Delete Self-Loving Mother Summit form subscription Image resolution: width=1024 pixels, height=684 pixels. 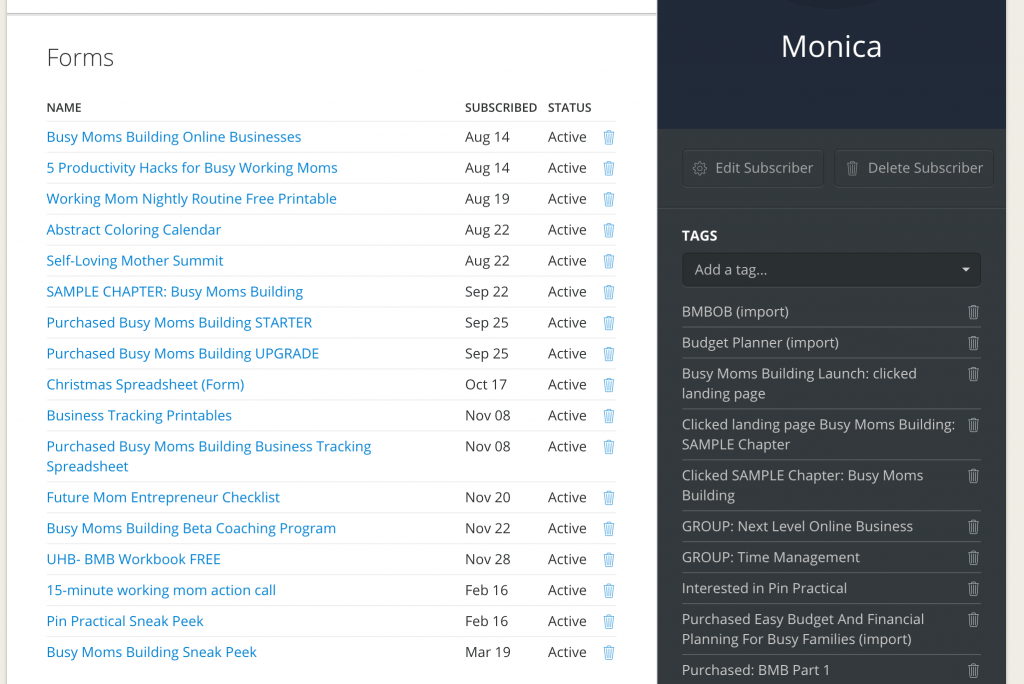tap(609, 261)
